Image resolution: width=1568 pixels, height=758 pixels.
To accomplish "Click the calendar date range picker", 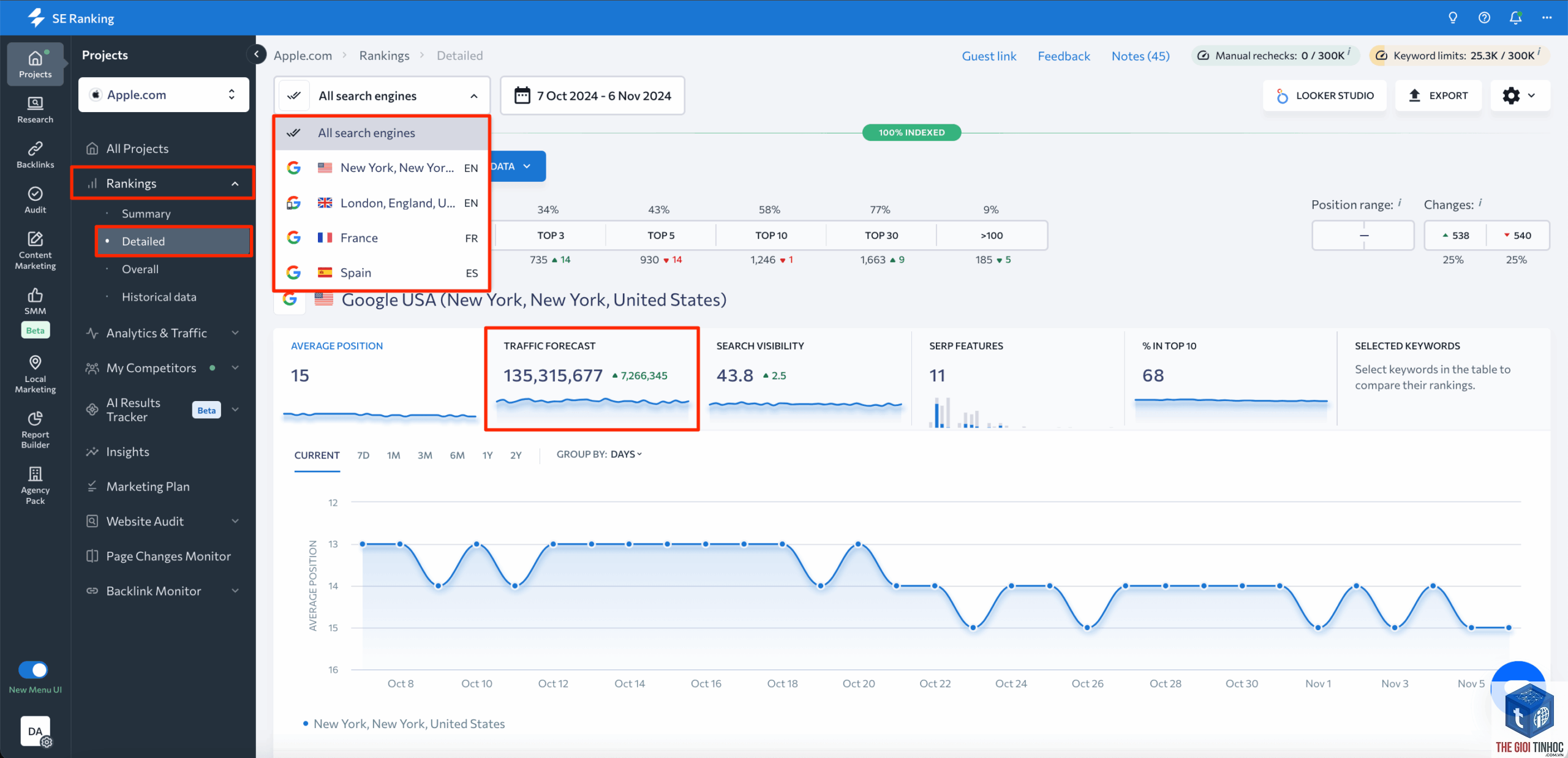I will 592,96.
